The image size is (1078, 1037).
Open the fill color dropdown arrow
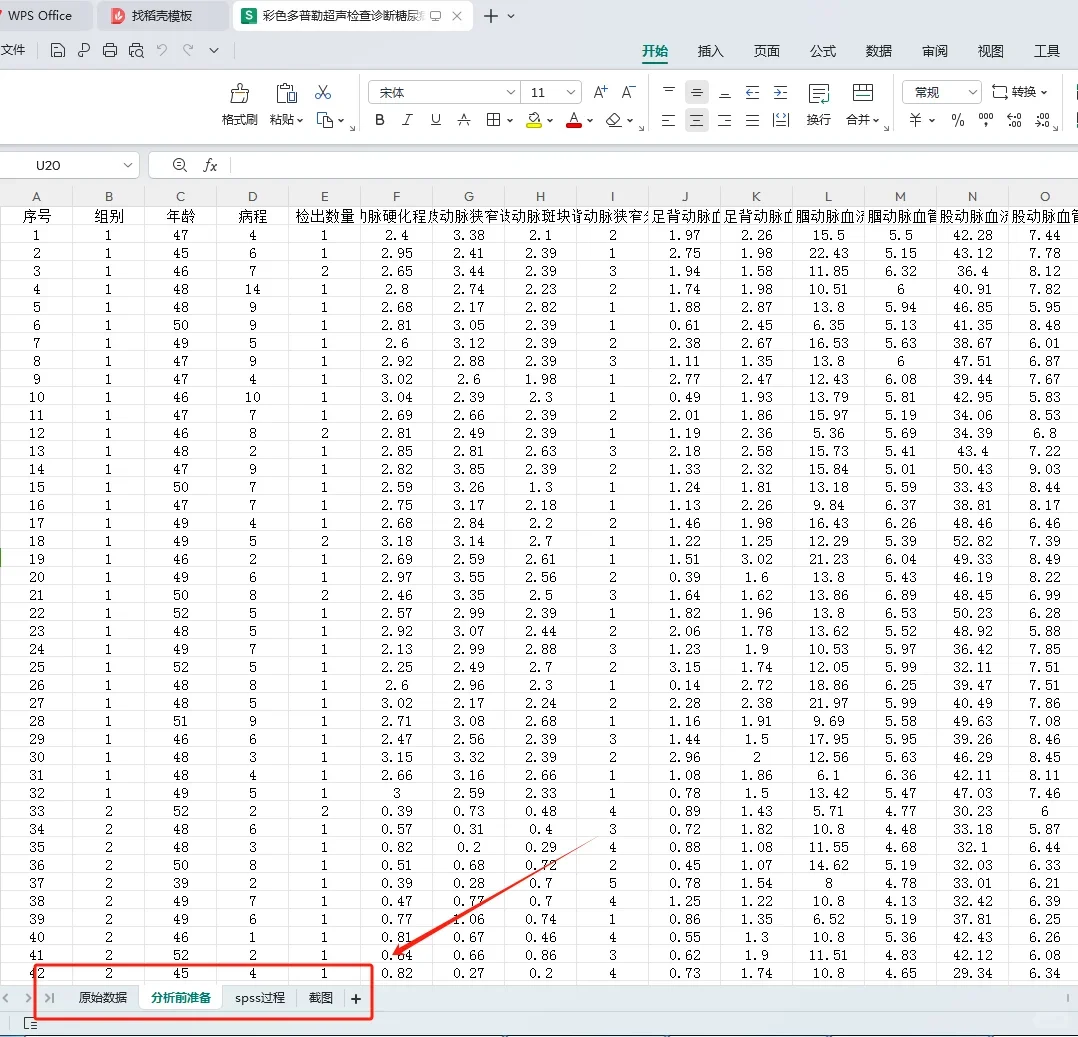[x=550, y=120]
